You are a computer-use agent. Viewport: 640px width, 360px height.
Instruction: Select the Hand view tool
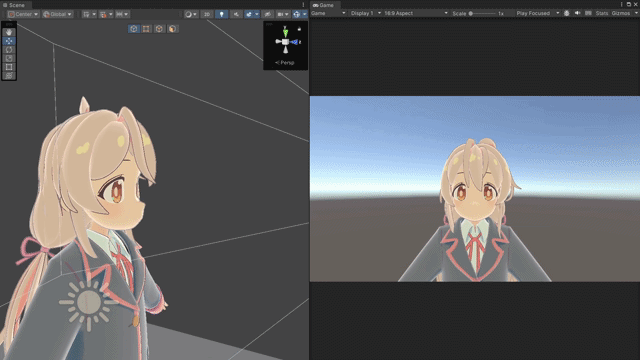tap(9, 32)
